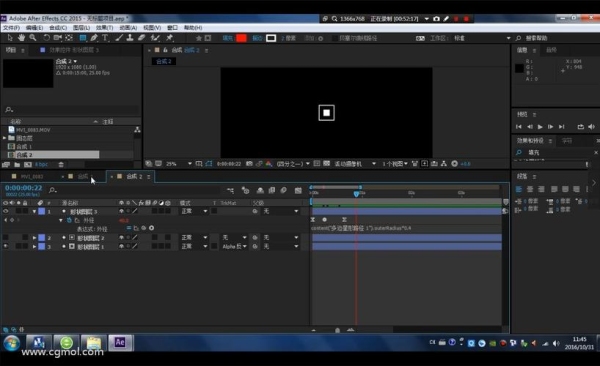Toggle expression enable switch for 外径
Viewport: 600px width, 366px height.
[x=129, y=228]
